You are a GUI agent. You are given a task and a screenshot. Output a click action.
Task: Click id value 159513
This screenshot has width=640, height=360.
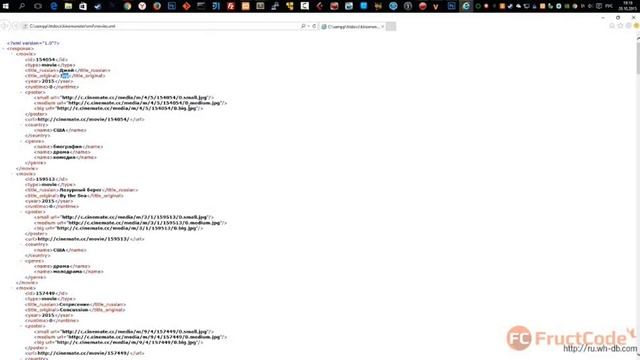pos(45,179)
